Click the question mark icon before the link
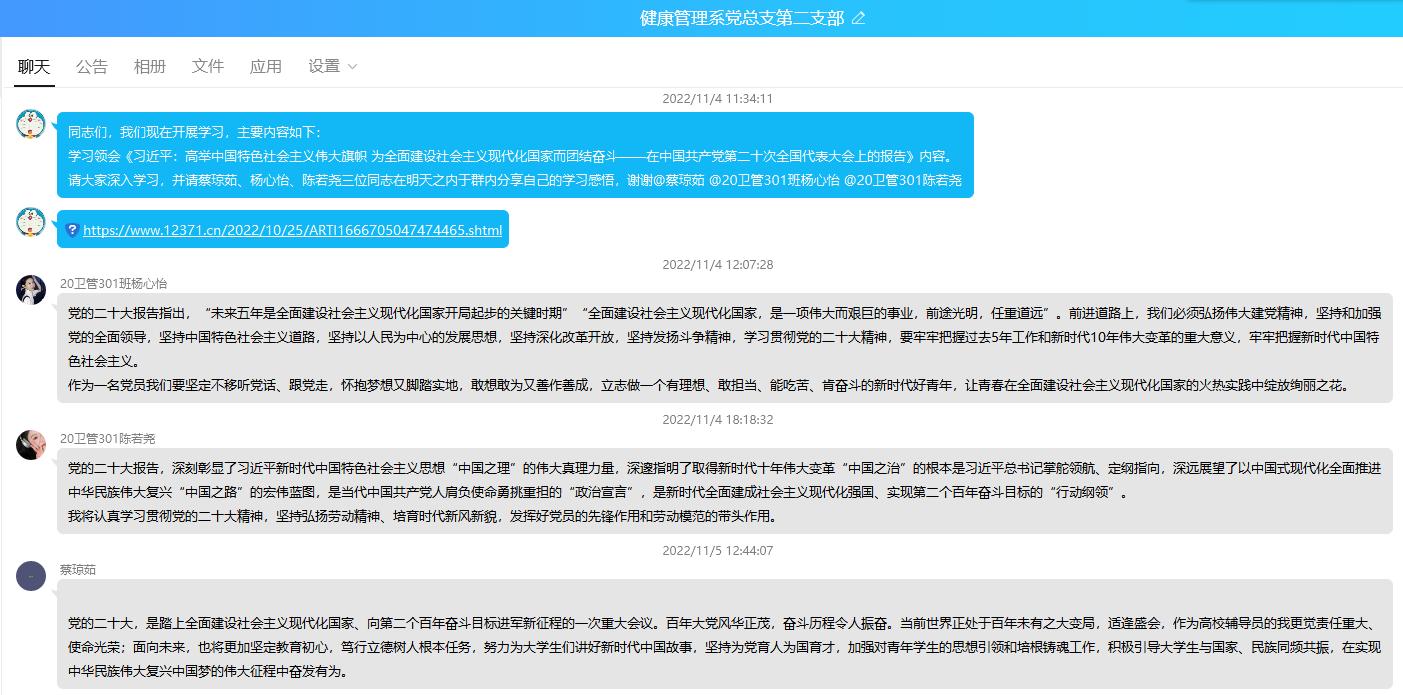Screen dimensions: 1403x695 (72, 230)
